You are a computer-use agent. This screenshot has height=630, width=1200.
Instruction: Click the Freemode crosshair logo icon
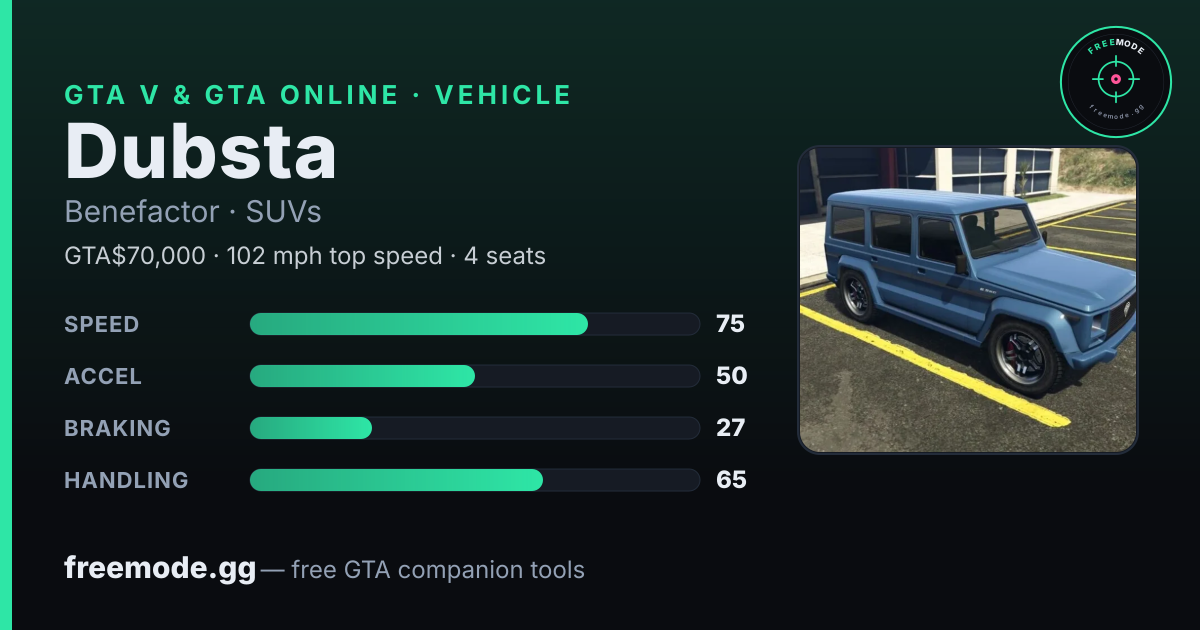[x=1115, y=80]
